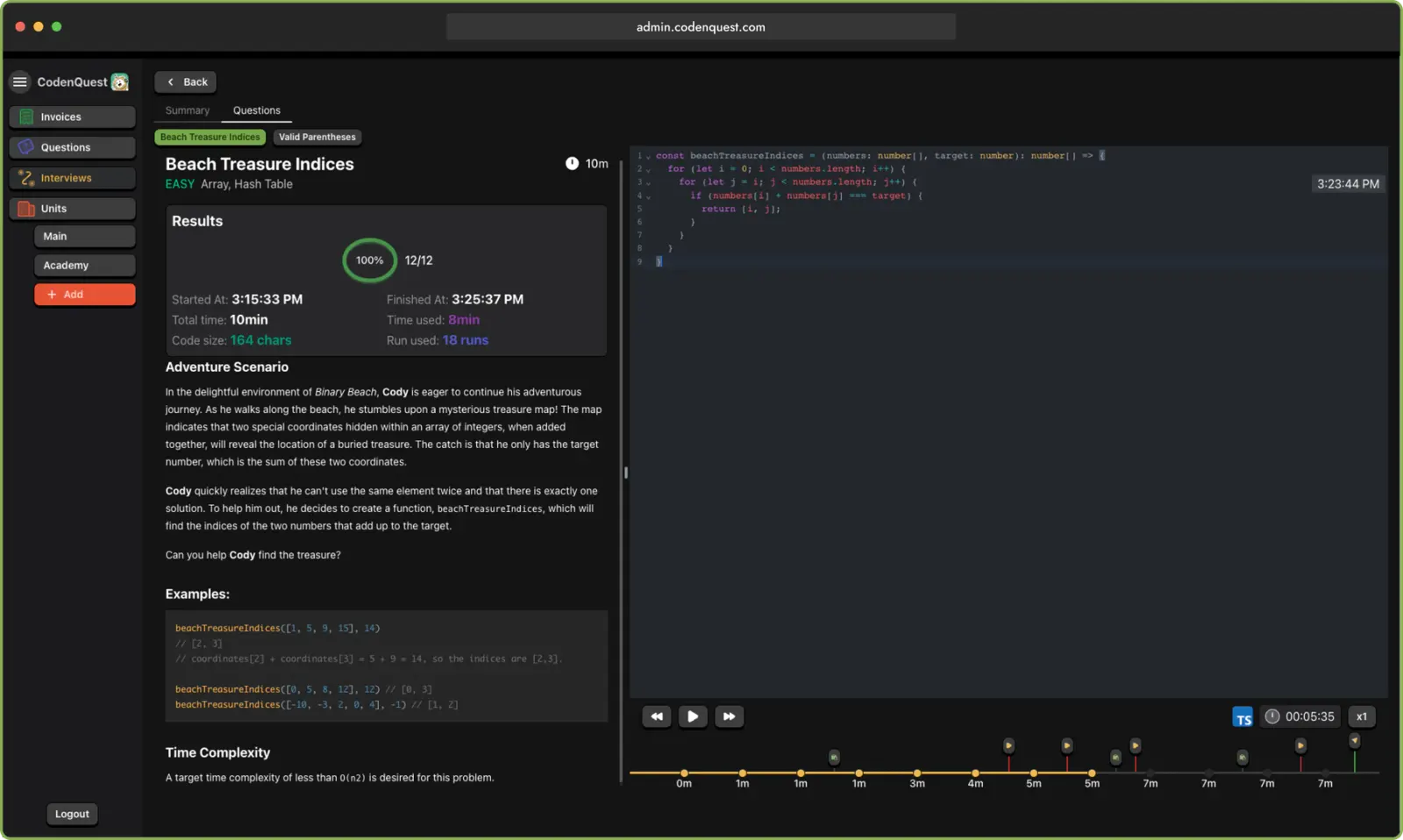Screen dimensions: 1403x840
Task: Select the Questions tab
Action: (257, 110)
